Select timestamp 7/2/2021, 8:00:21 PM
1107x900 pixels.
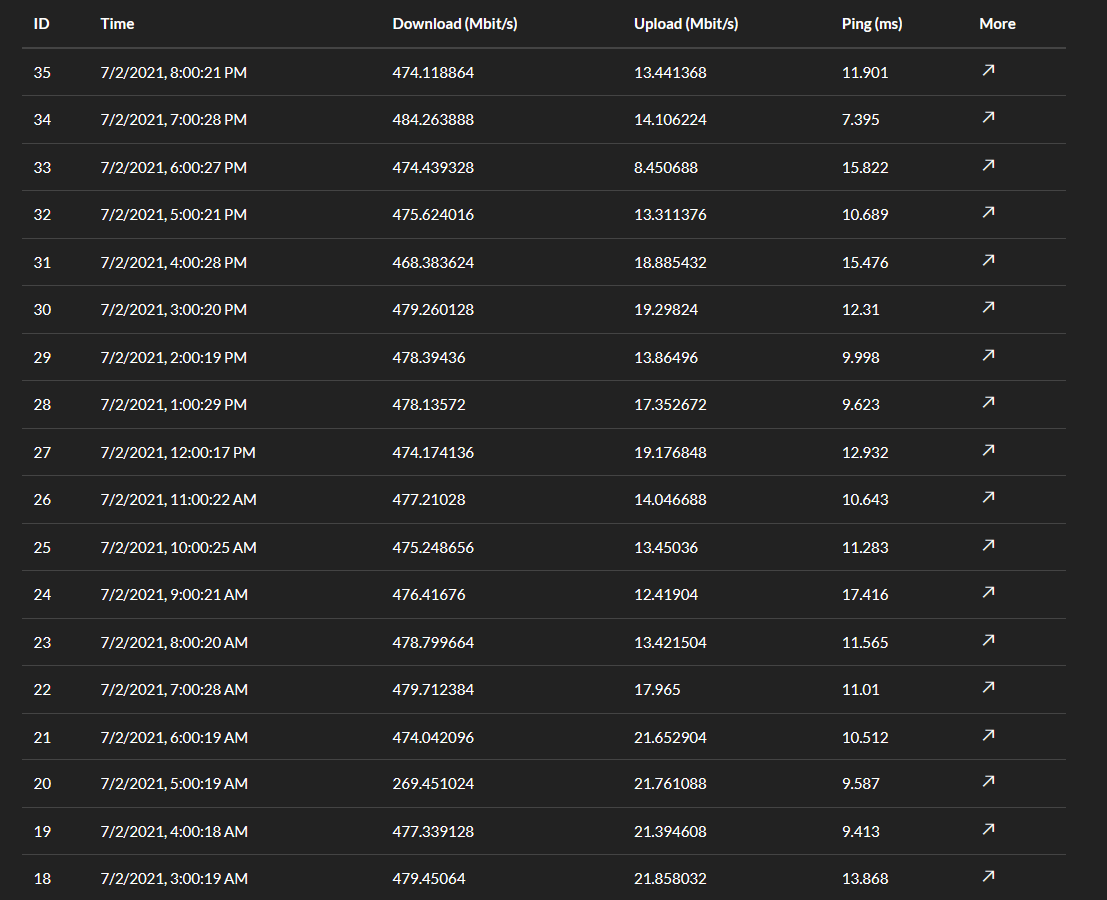(x=174, y=73)
